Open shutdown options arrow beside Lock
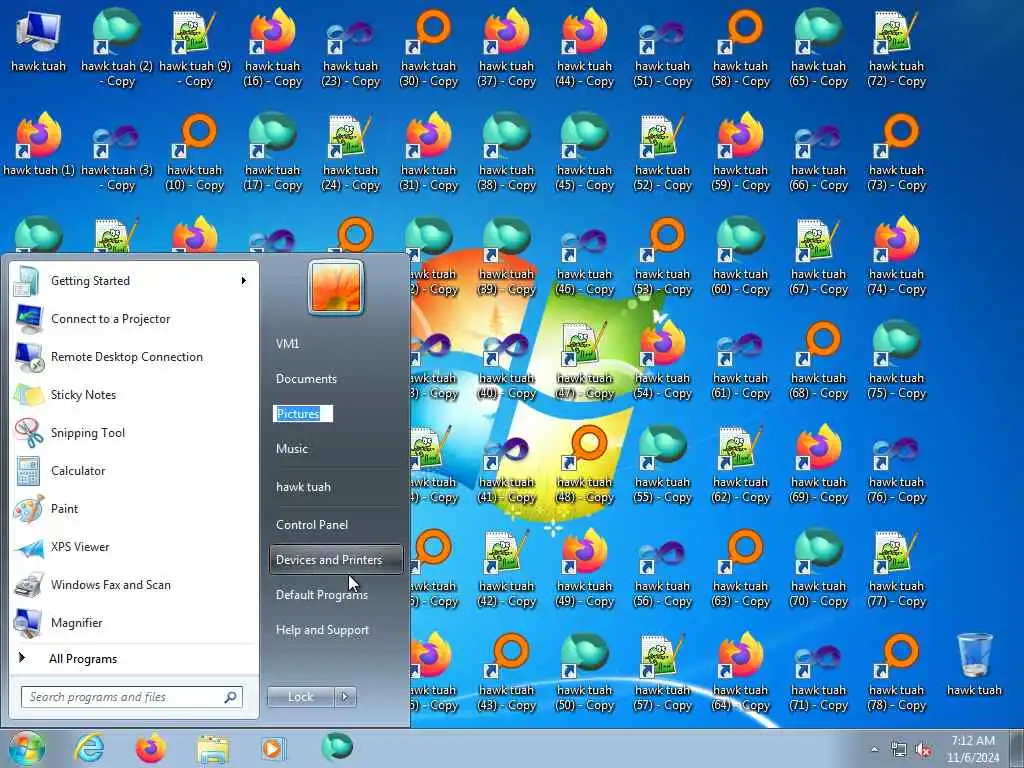The image size is (1024, 768). [345, 697]
